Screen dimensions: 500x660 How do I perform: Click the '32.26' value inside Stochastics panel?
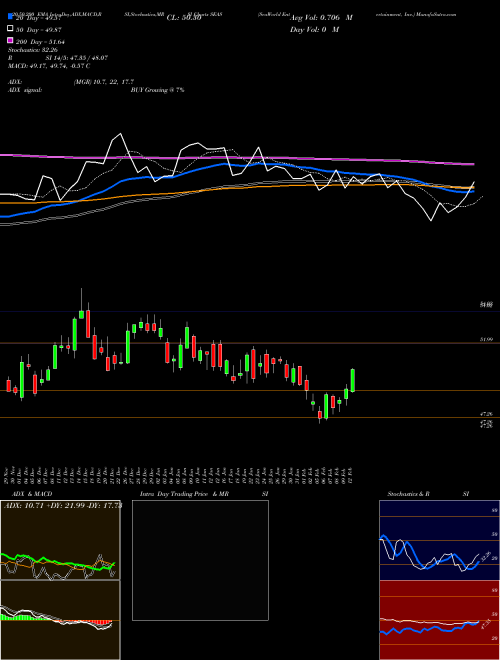point(486,556)
